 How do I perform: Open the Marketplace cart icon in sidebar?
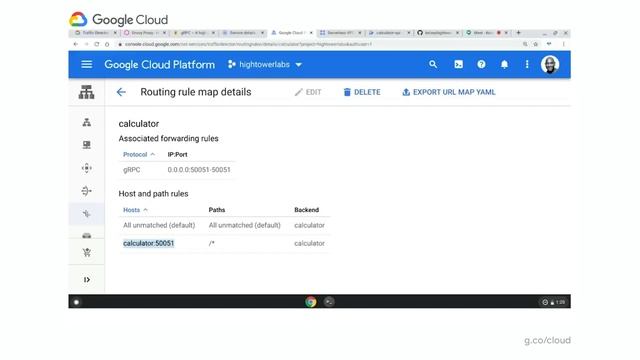87,253
